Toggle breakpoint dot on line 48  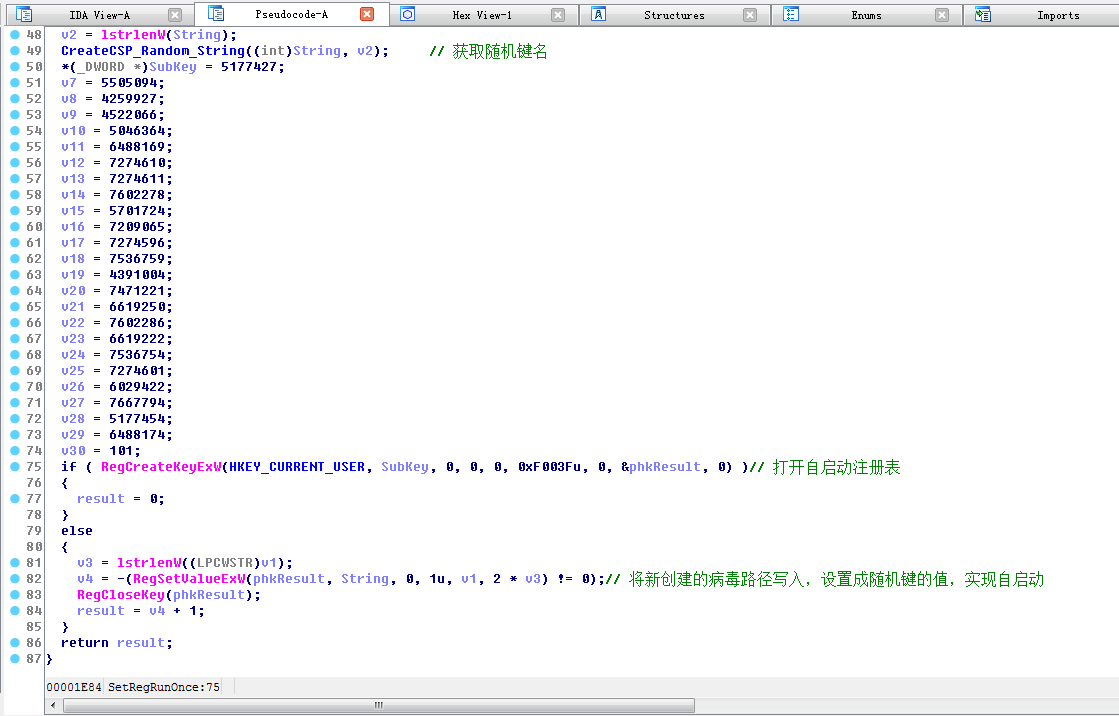pos(15,34)
